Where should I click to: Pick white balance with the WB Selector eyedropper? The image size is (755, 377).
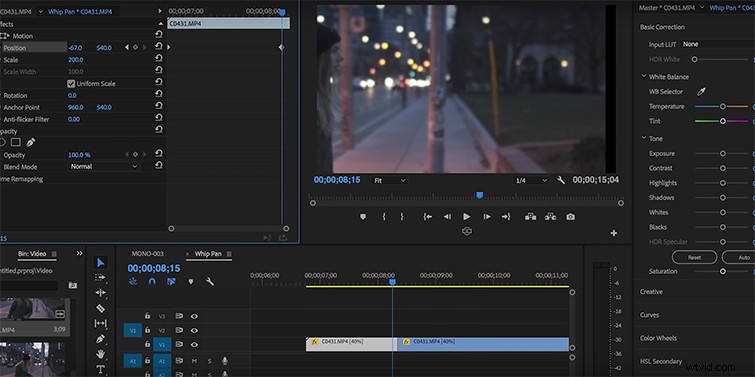pos(701,91)
